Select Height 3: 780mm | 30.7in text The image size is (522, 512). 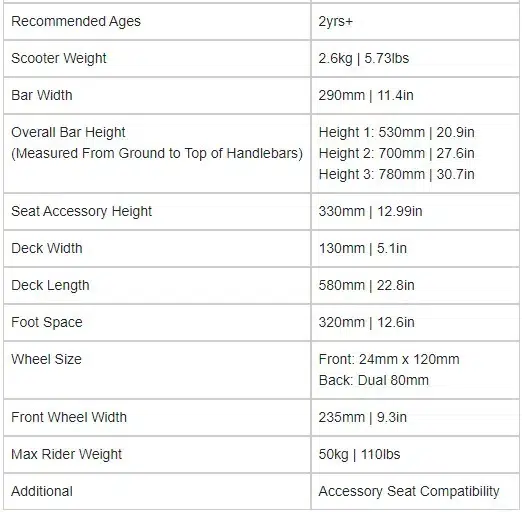397,174
